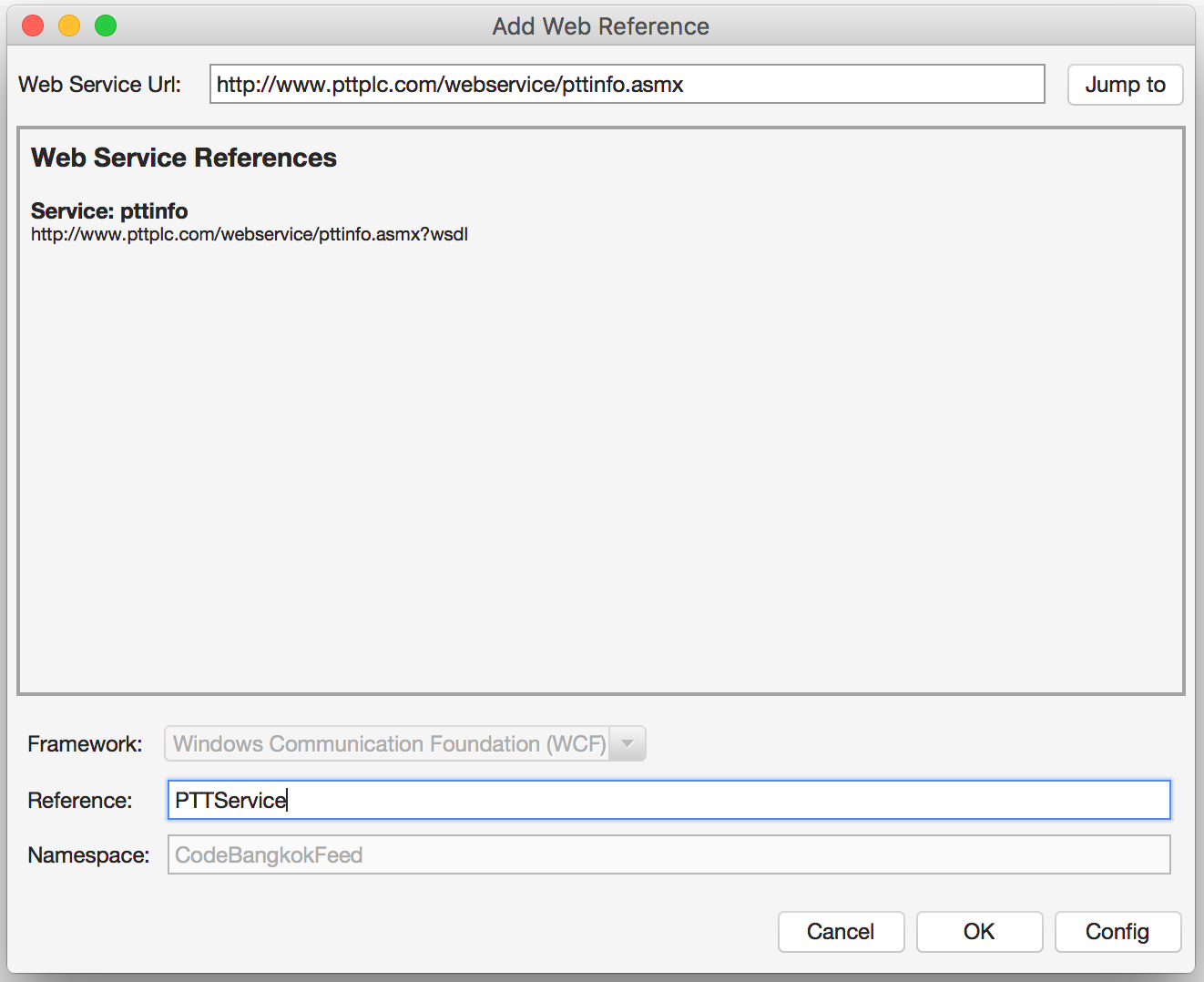Open the Framework combo box

[404, 743]
